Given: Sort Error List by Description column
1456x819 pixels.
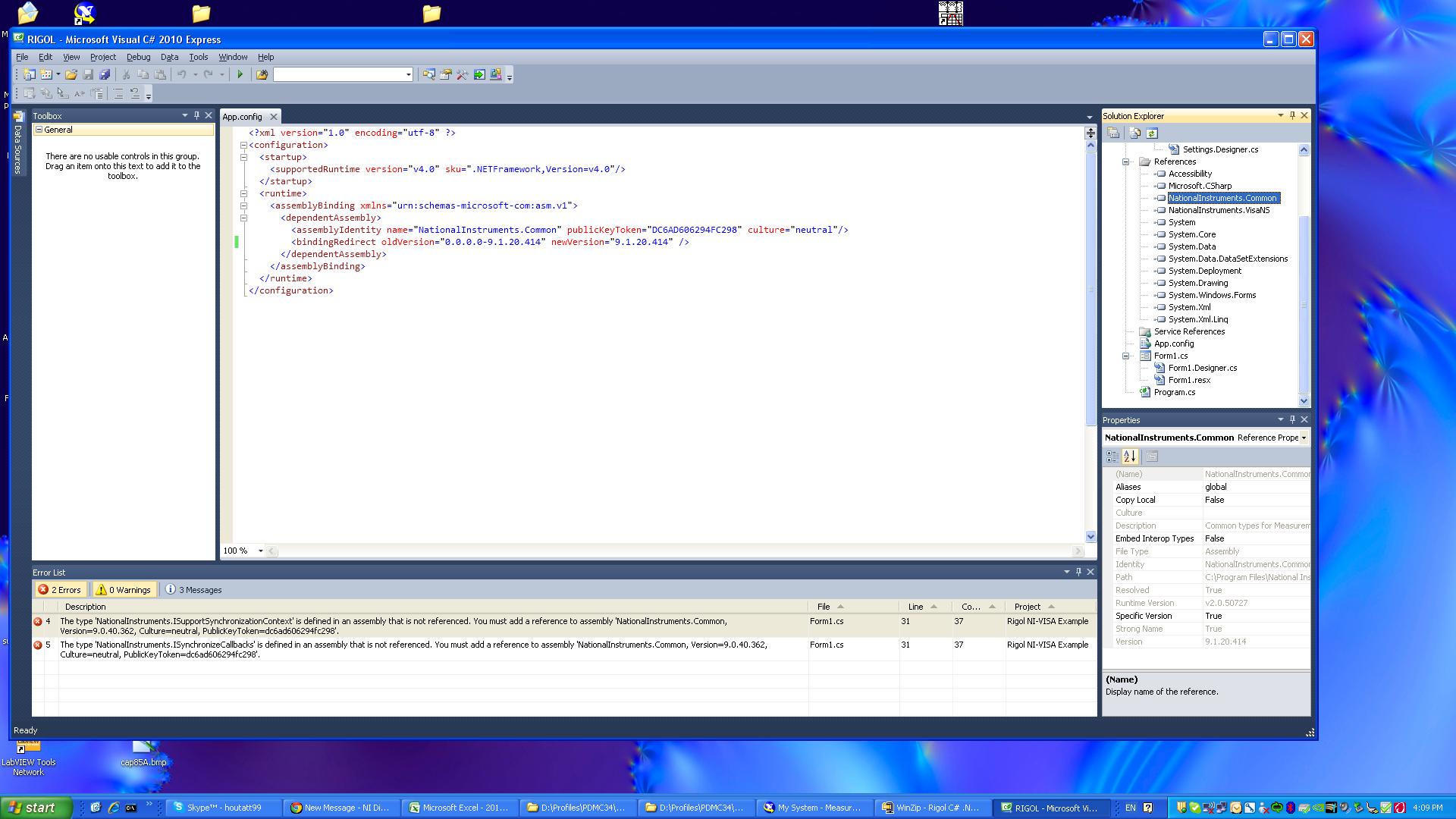Looking at the screenshot, I should click(434, 607).
